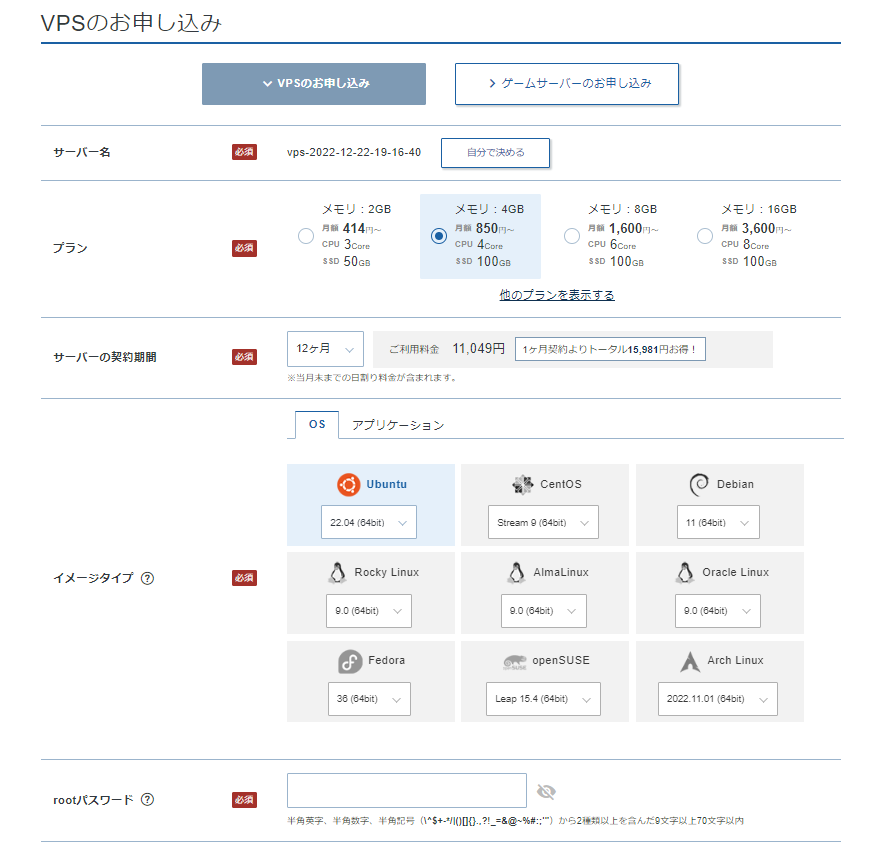This screenshot has width=886, height=850.
Task: Select the 8GB memory plan radio button
Action: [572, 236]
